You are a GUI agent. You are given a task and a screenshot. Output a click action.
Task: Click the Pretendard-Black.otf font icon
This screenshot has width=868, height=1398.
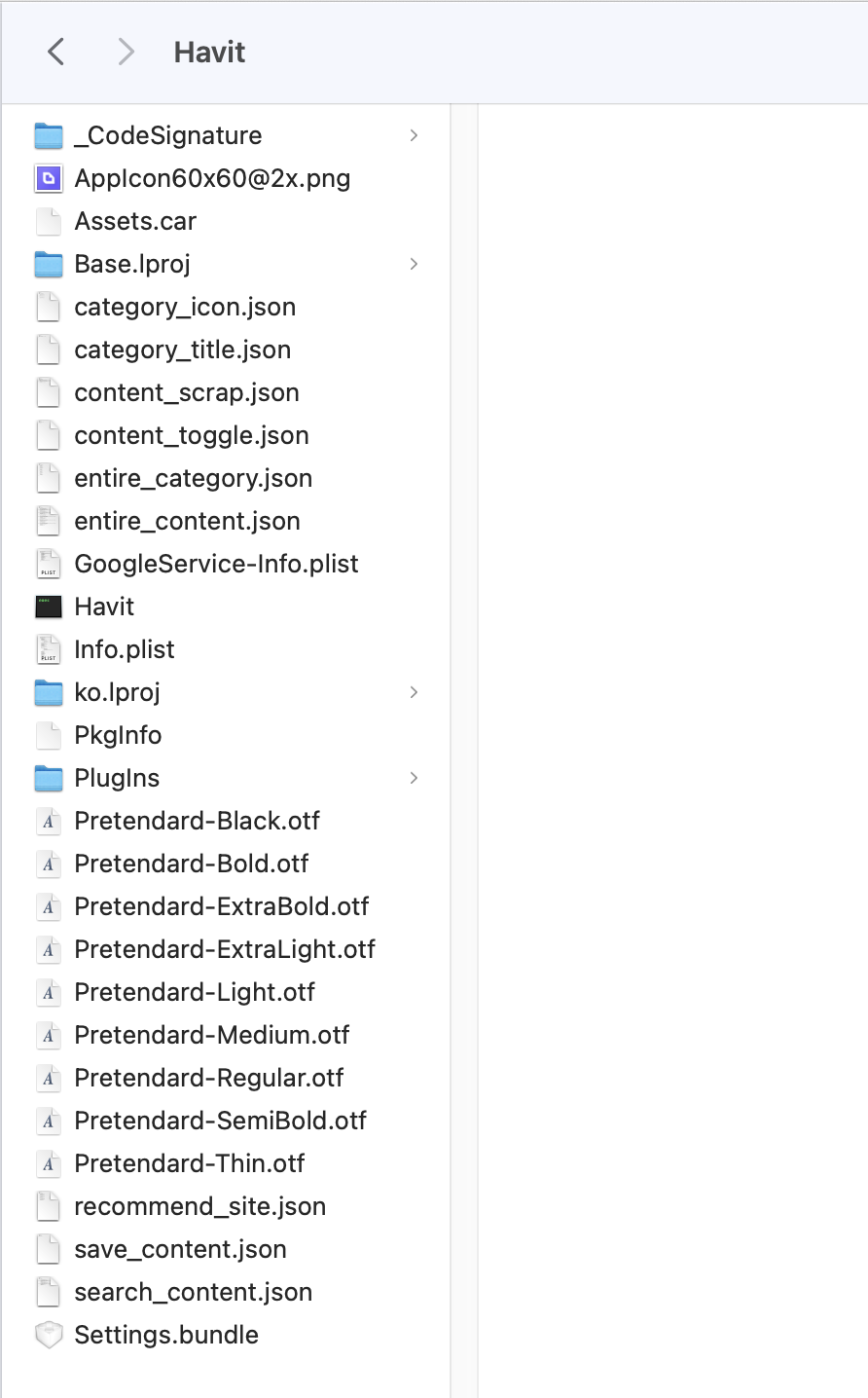coord(49,821)
